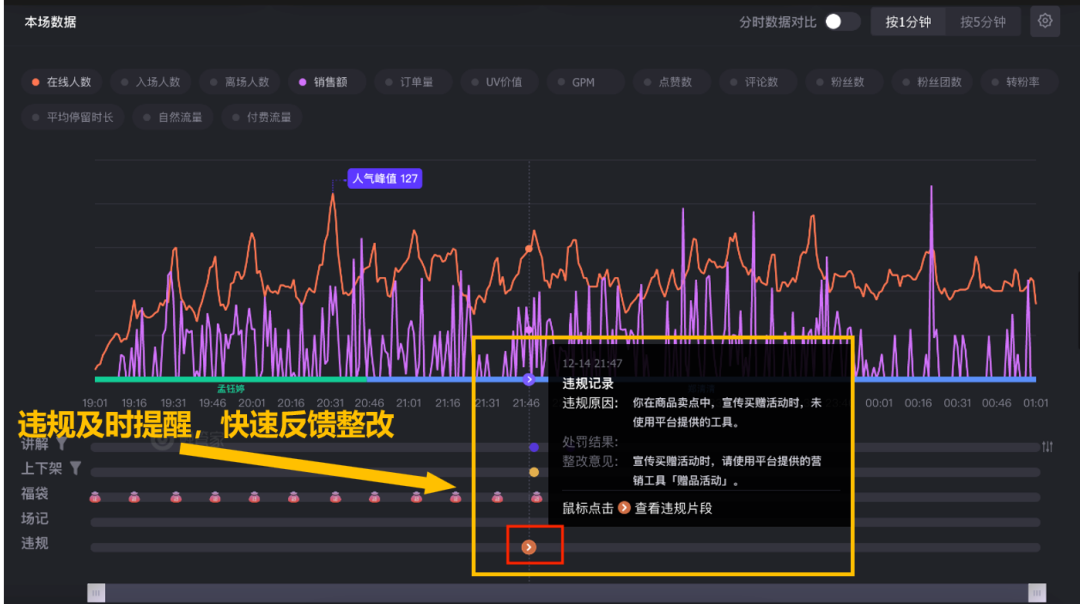Viewport: 1080px width, 604px height.
Task: Click the 00:16 time axis label
Action: (918, 403)
